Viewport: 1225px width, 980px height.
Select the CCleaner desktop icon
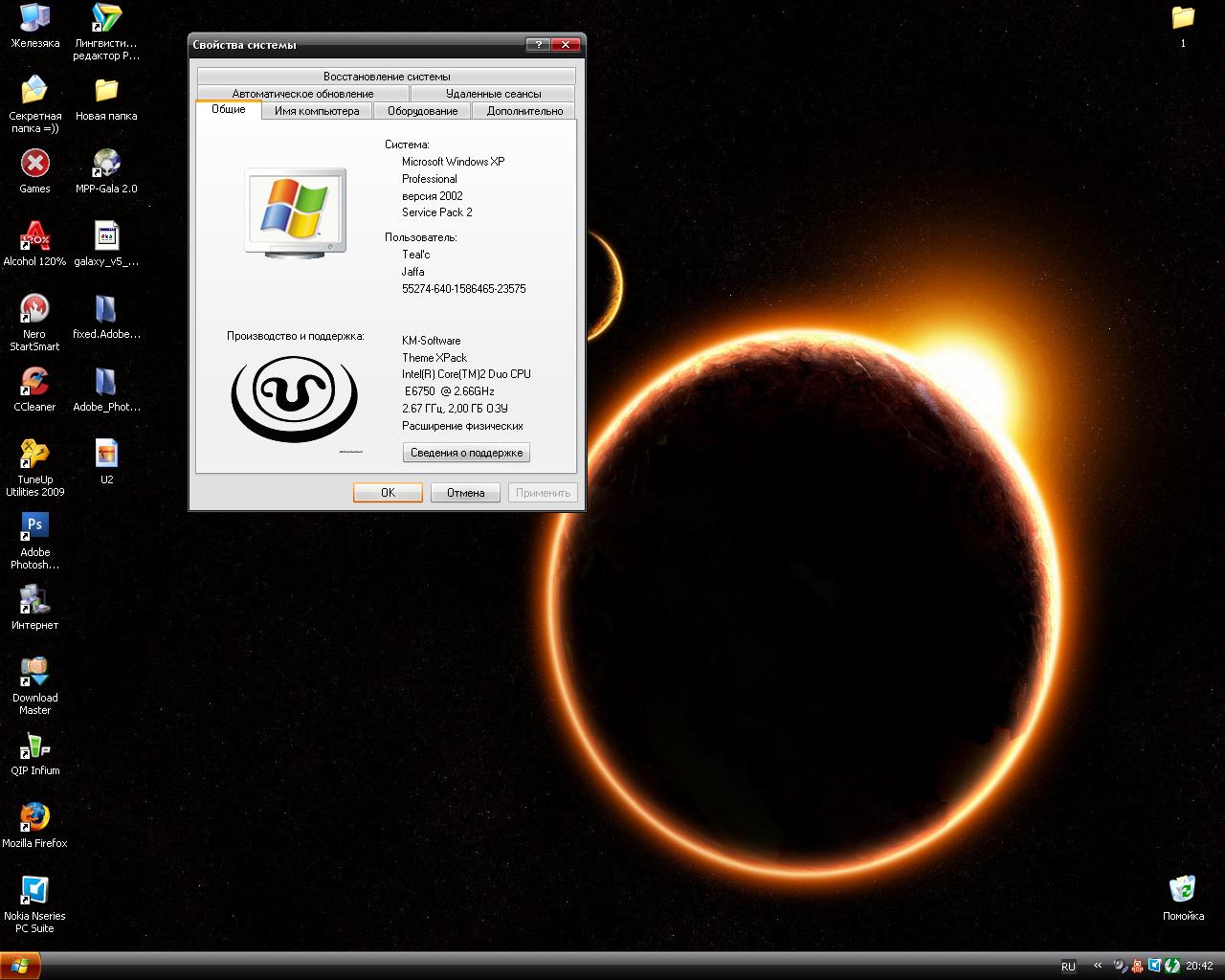[34, 381]
